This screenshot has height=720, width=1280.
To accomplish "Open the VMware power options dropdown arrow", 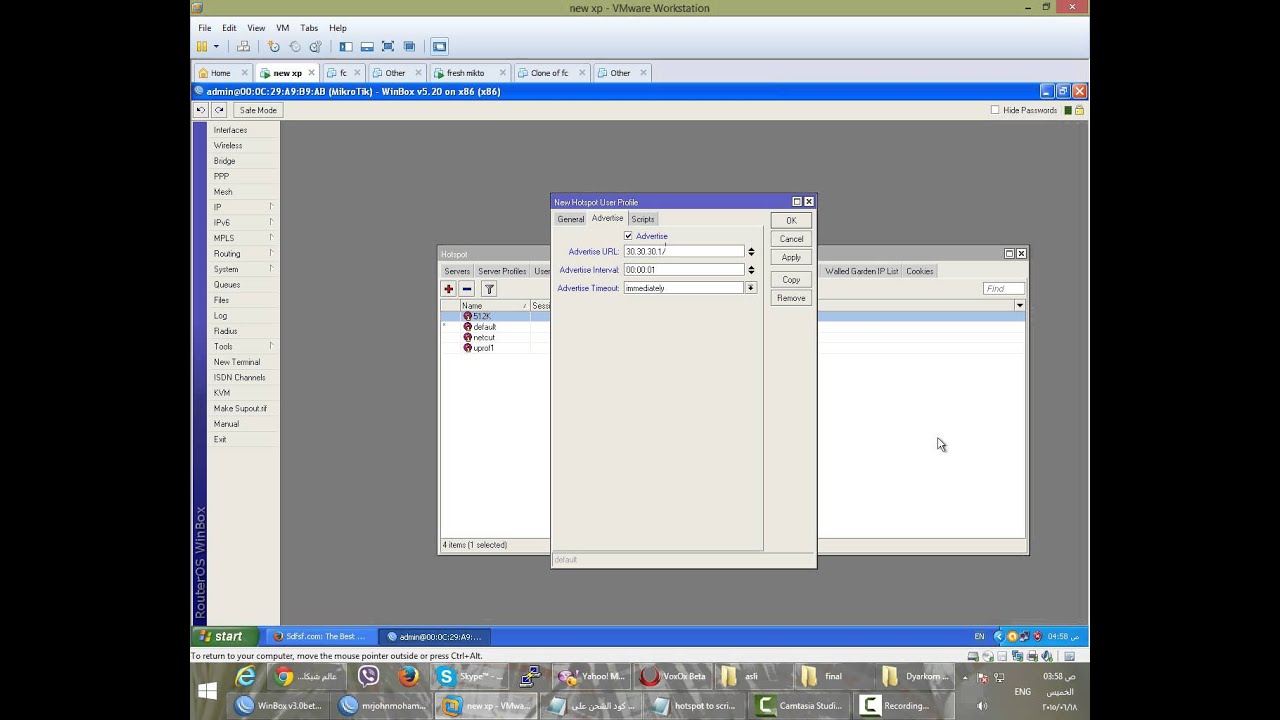I will click(x=216, y=46).
